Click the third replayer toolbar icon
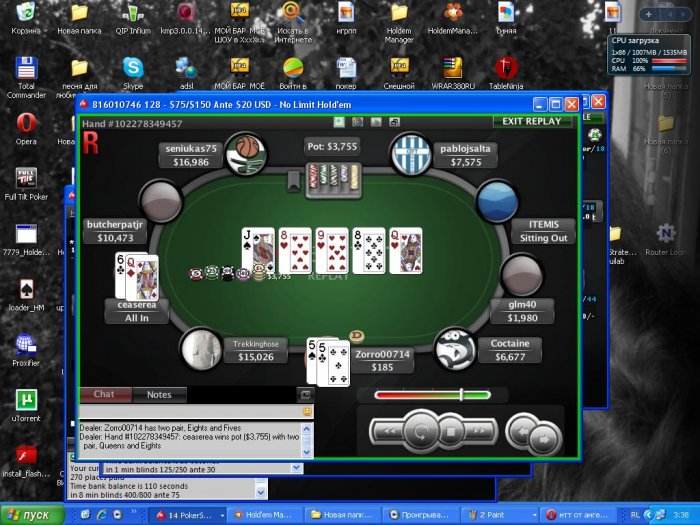700x525 pixels. coord(376,121)
